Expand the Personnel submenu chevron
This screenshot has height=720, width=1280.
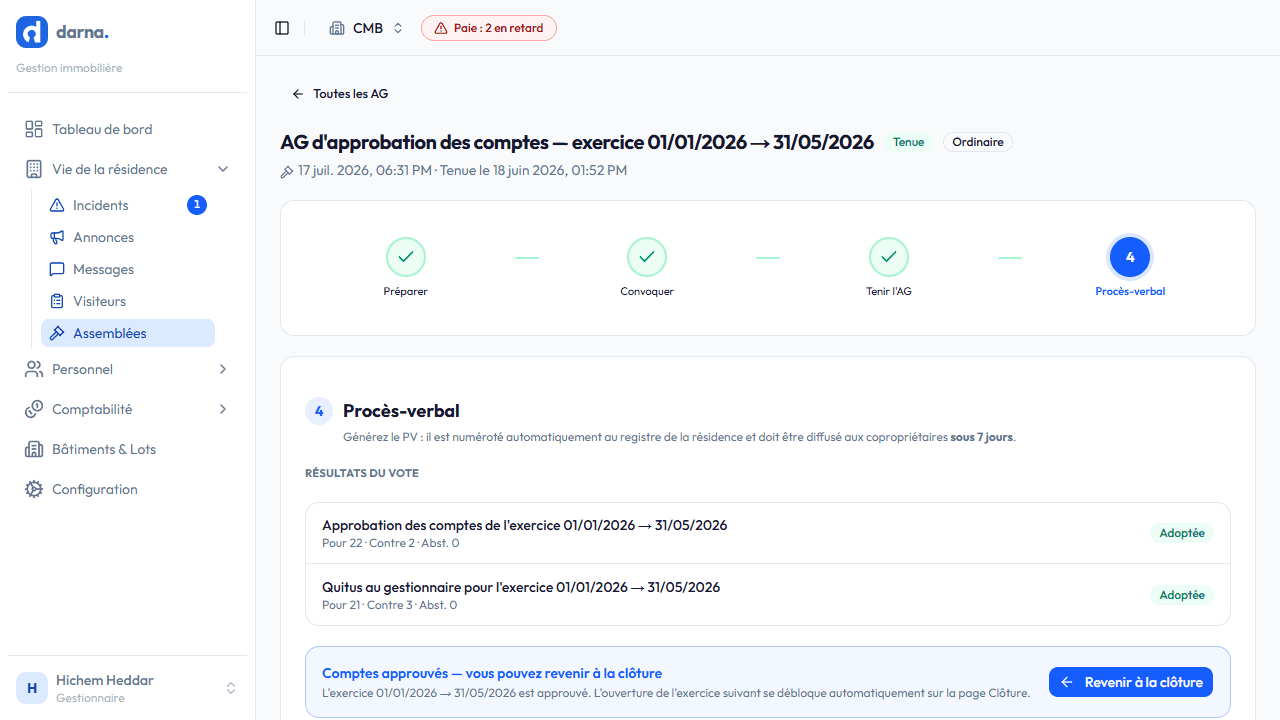click(223, 369)
